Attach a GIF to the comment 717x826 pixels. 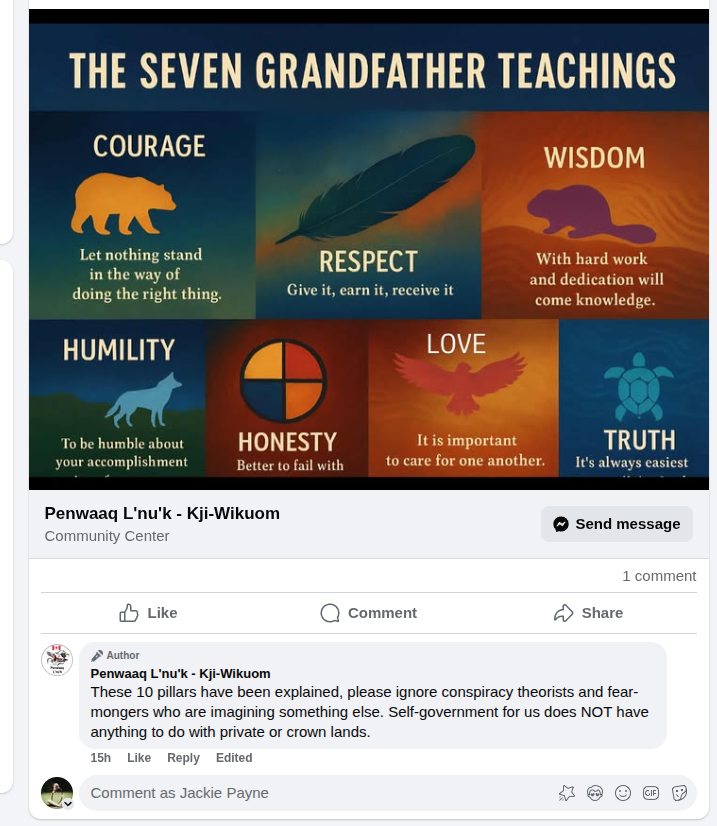[651, 793]
